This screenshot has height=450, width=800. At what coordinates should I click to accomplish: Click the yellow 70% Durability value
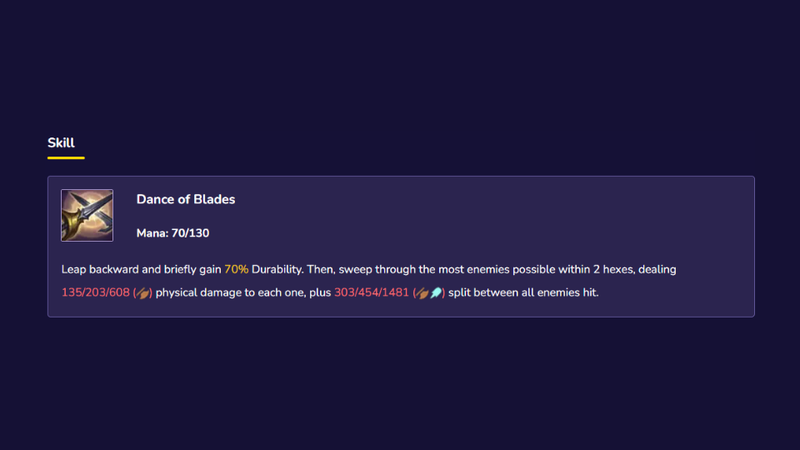point(236,270)
